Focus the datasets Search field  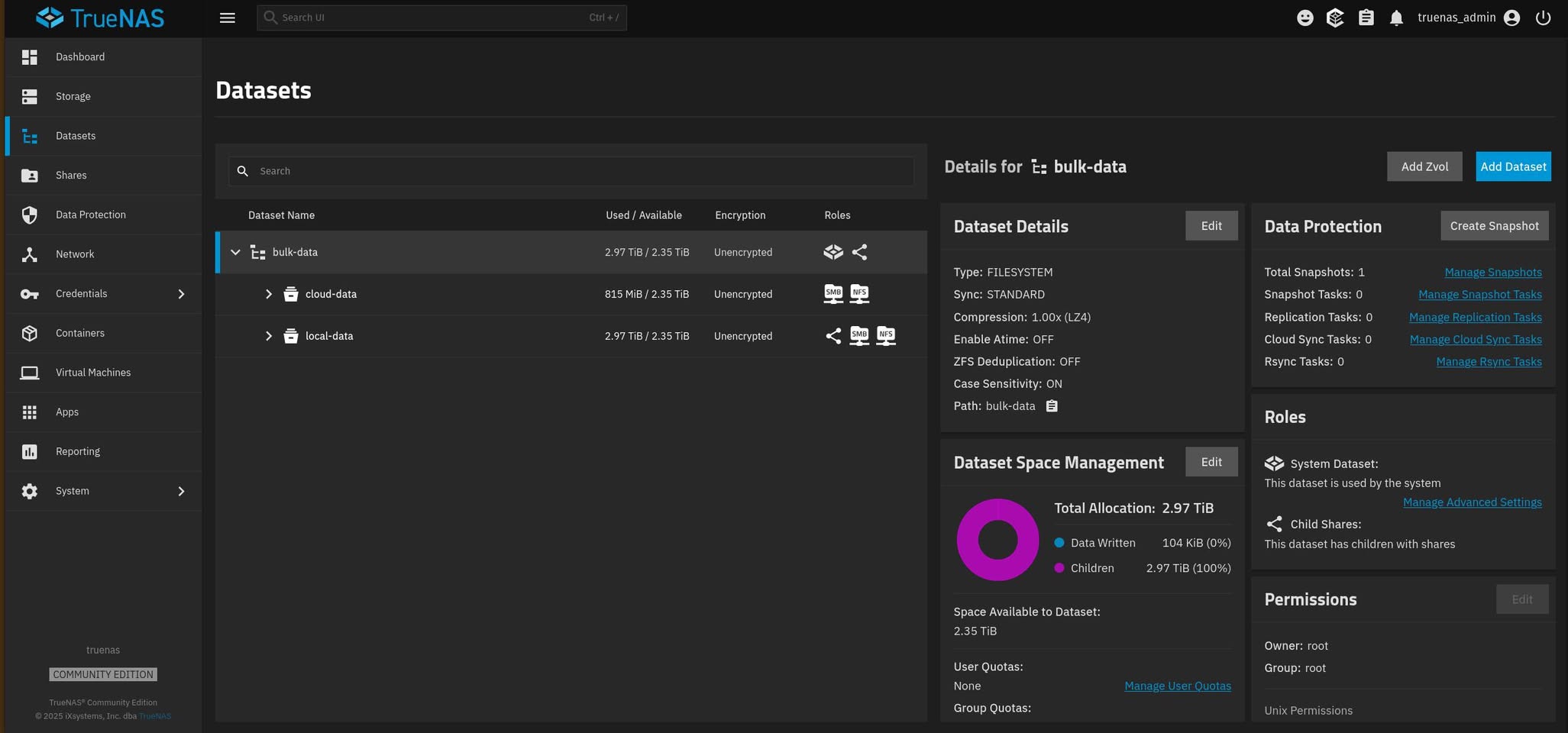(x=571, y=171)
